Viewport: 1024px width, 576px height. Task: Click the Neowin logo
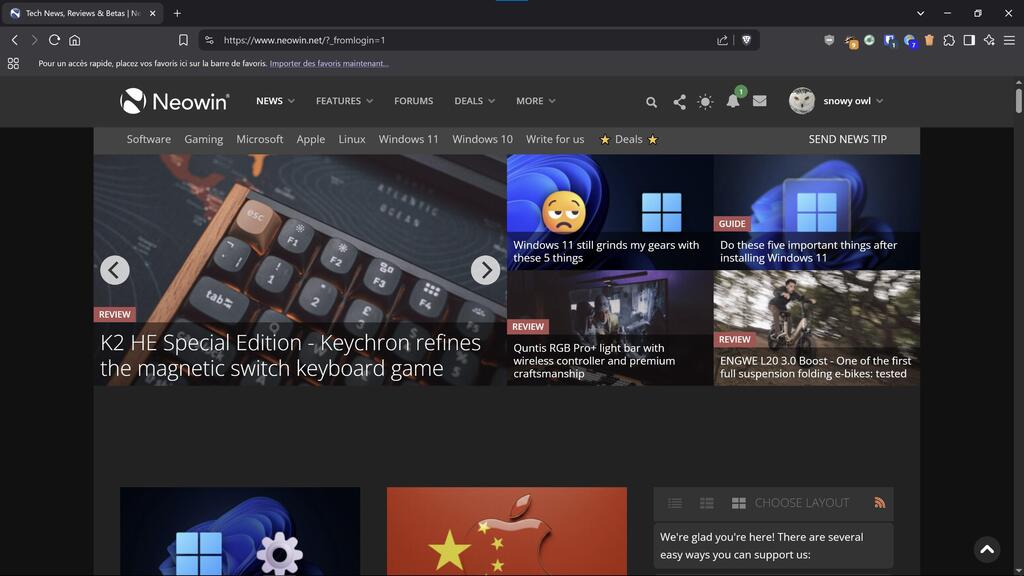tap(174, 101)
